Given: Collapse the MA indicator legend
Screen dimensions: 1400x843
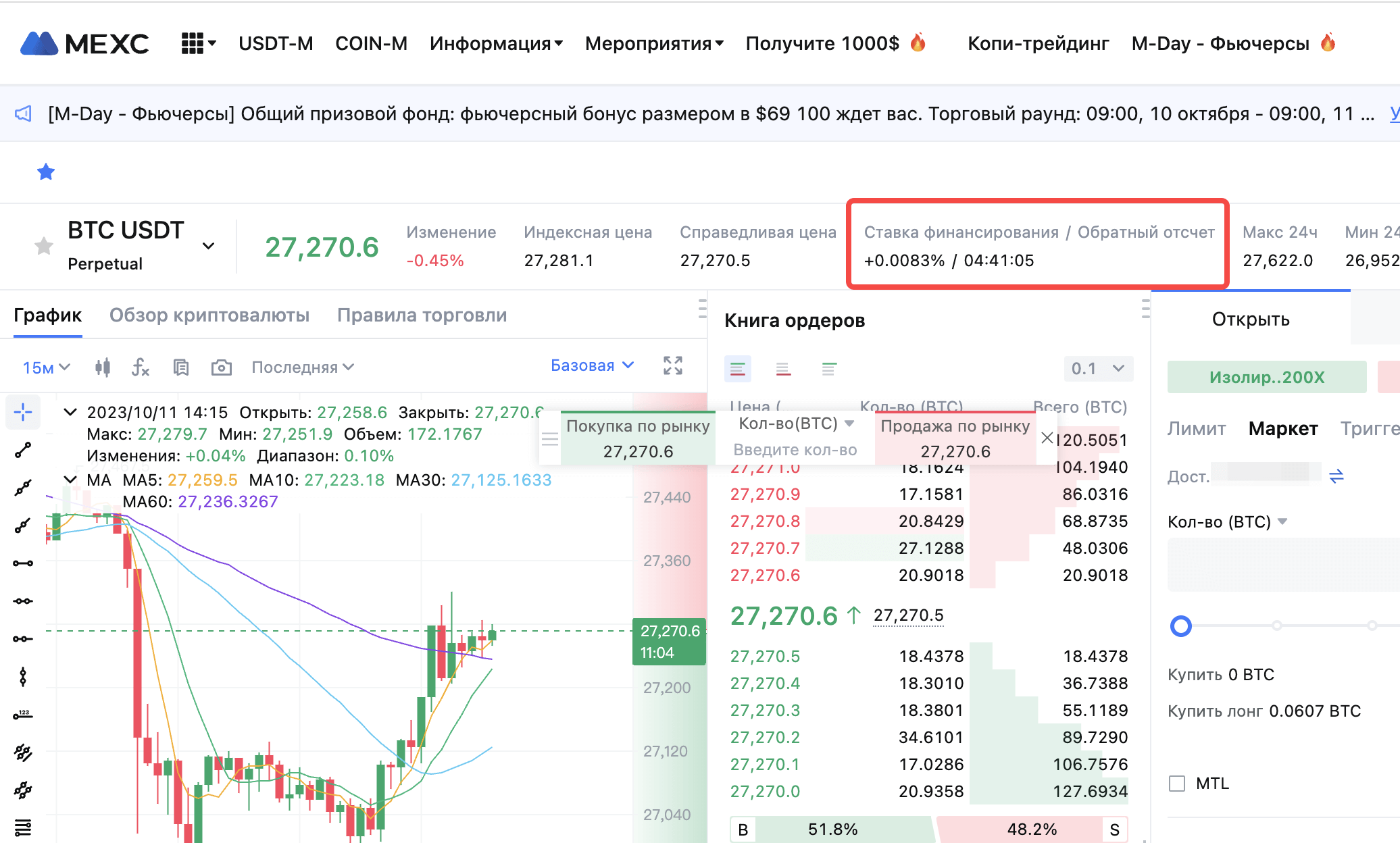Looking at the screenshot, I should tap(70, 480).
